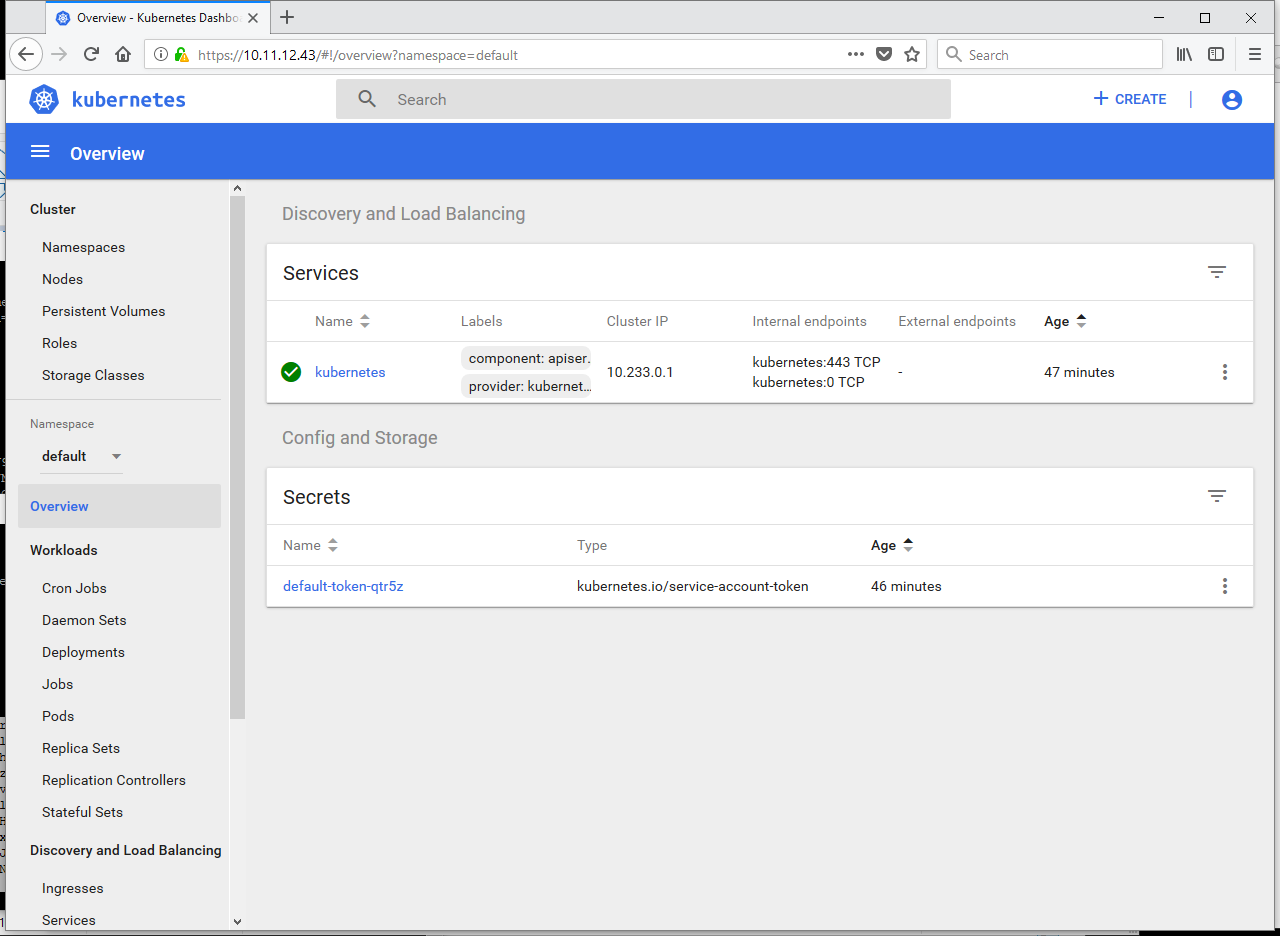Show site information icon in address bar

click(161, 55)
